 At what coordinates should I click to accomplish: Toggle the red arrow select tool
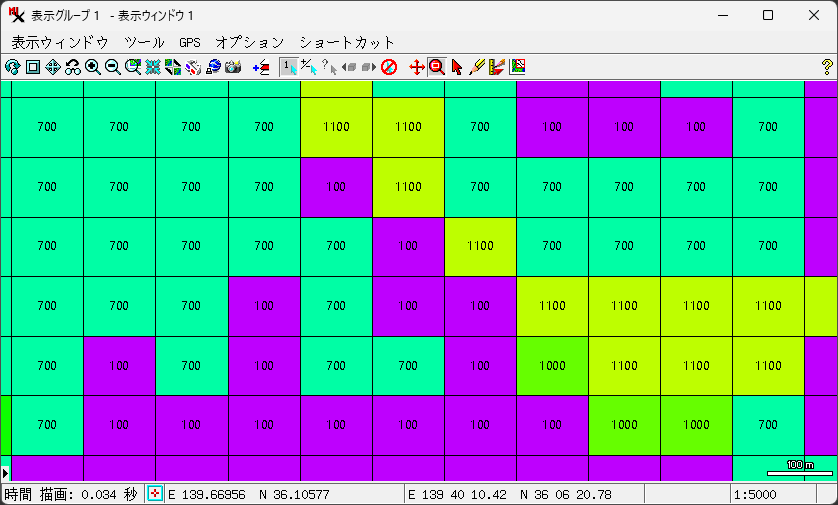457,67
